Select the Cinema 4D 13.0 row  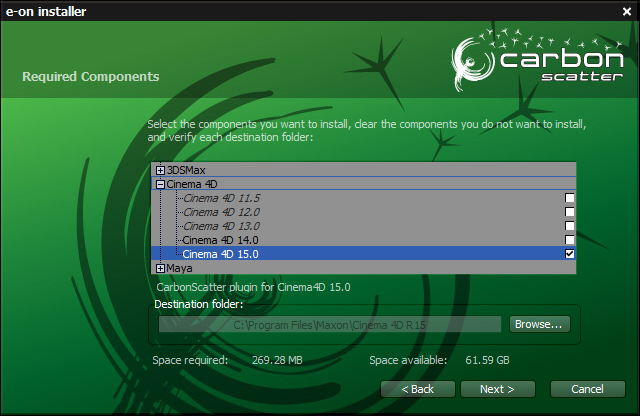pyautogui.click(x=363, y=226)
